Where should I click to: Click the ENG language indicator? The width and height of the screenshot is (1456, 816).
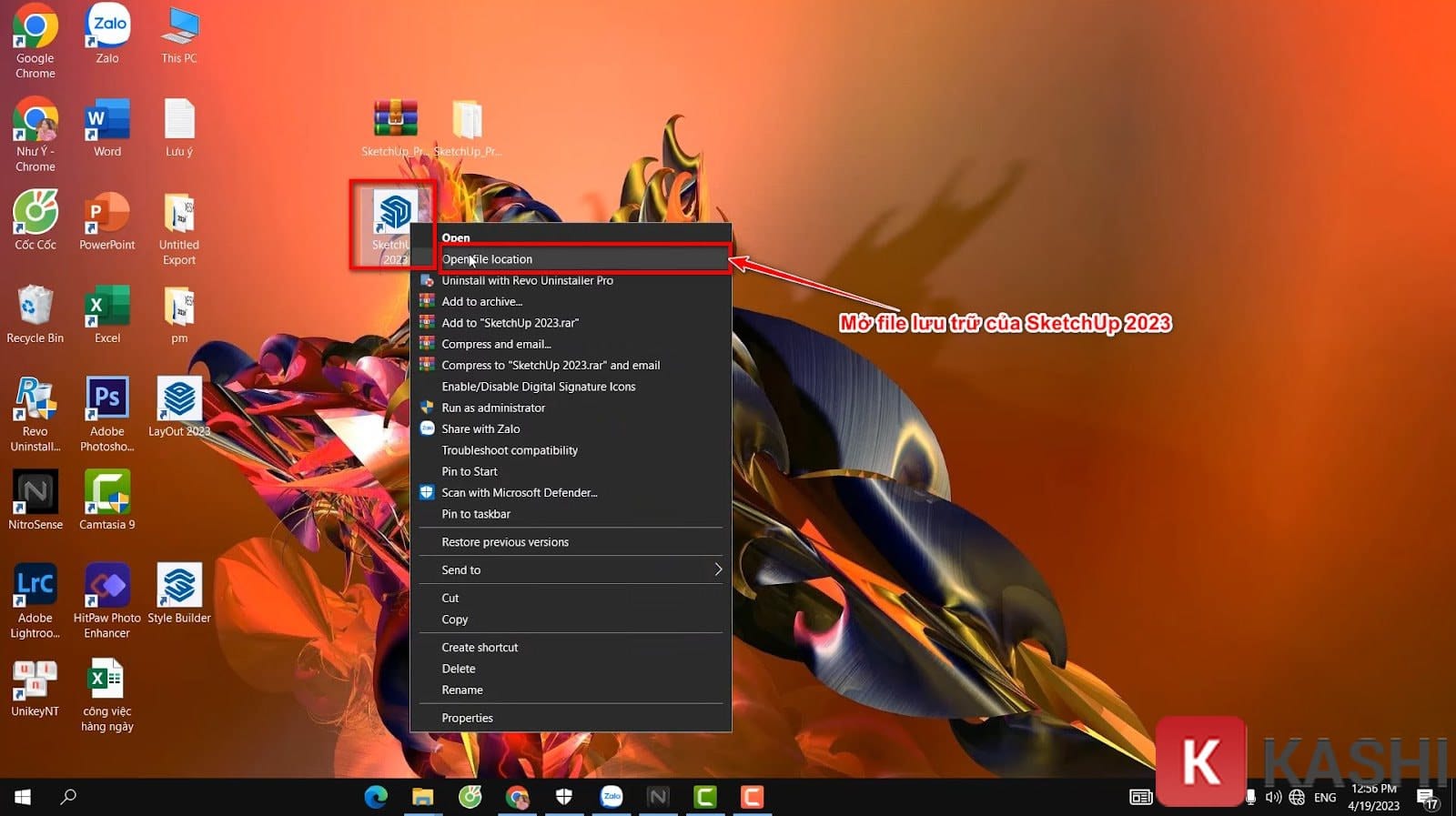point(1325,797)
